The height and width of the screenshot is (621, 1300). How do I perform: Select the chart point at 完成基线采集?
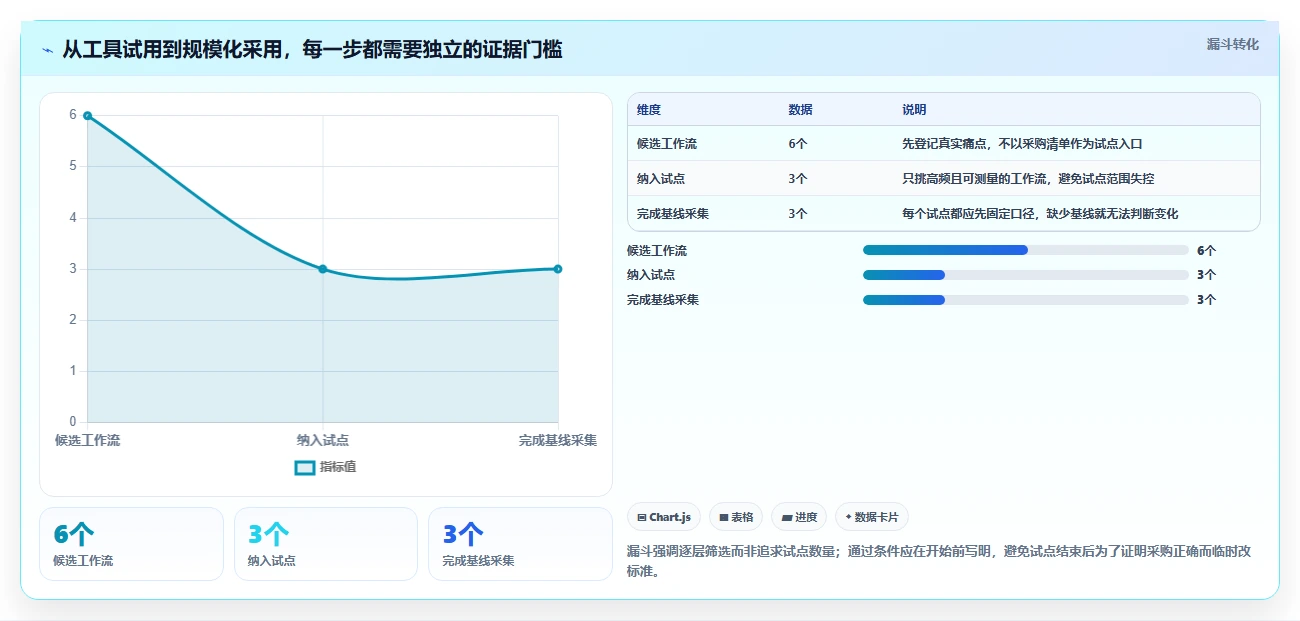click(558, 269)
